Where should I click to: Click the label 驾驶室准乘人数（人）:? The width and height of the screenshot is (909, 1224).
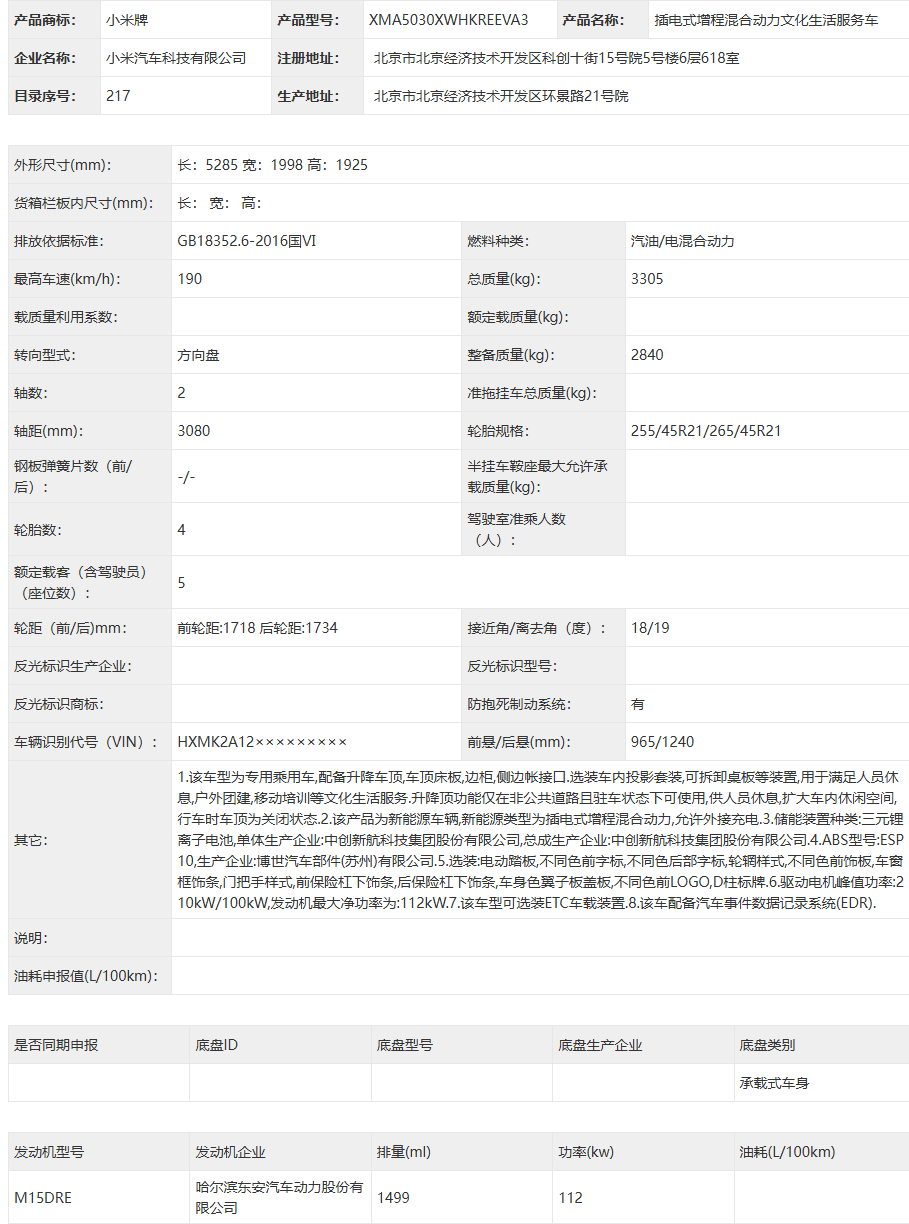[x=516, y=530]
